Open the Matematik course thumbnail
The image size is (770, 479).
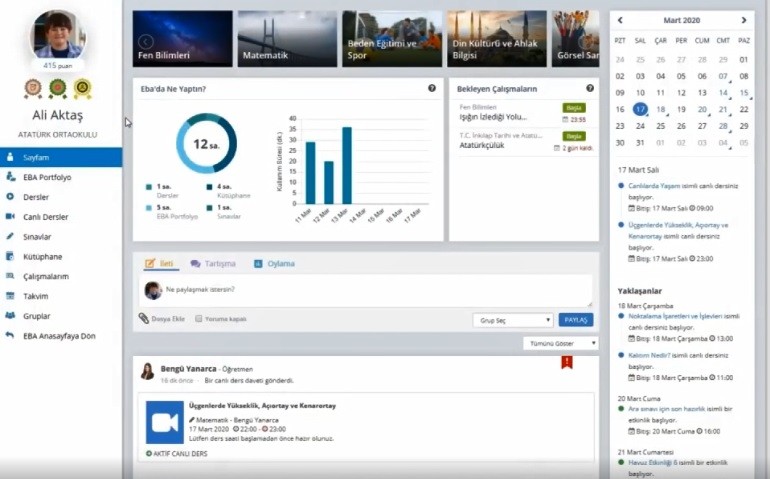tap(287, 39)
